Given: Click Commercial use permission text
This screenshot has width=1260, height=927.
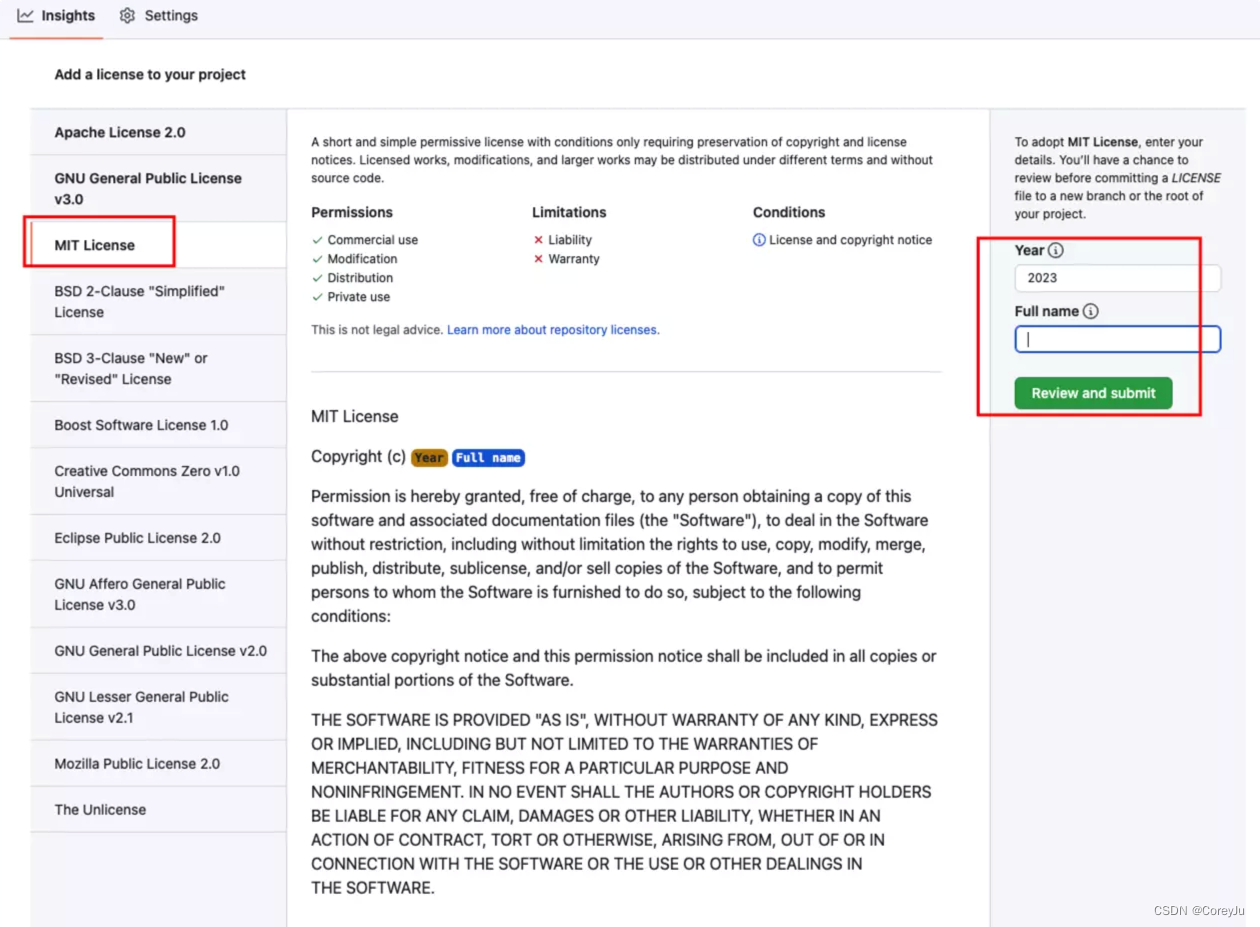Looking at the screenshot, I should [373, 240].
